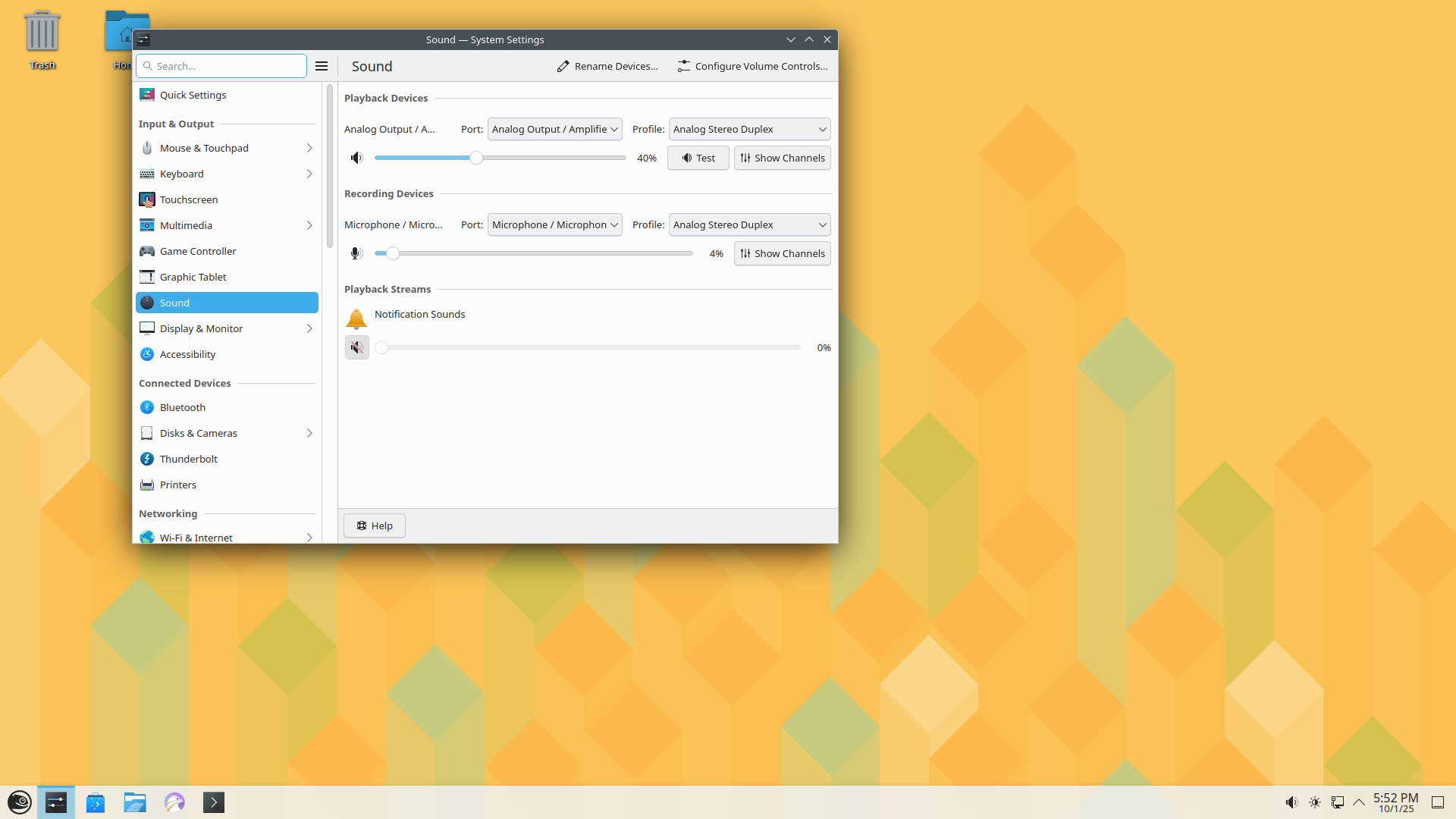Open the Falkon browser icon in taskbar
The height and width of the screenshot is (819, 1456).
[x=174, y=802]
